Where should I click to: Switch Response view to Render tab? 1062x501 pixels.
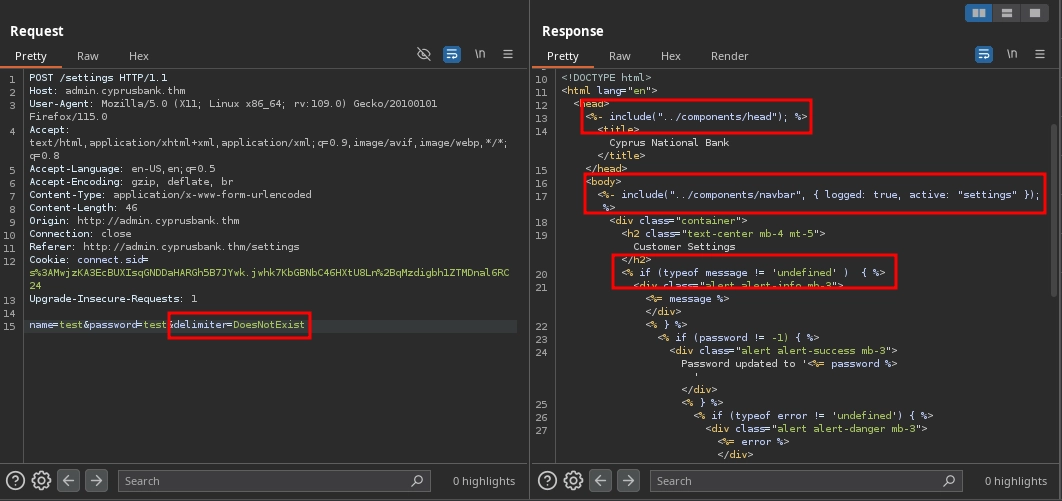(x=729, y=56)
